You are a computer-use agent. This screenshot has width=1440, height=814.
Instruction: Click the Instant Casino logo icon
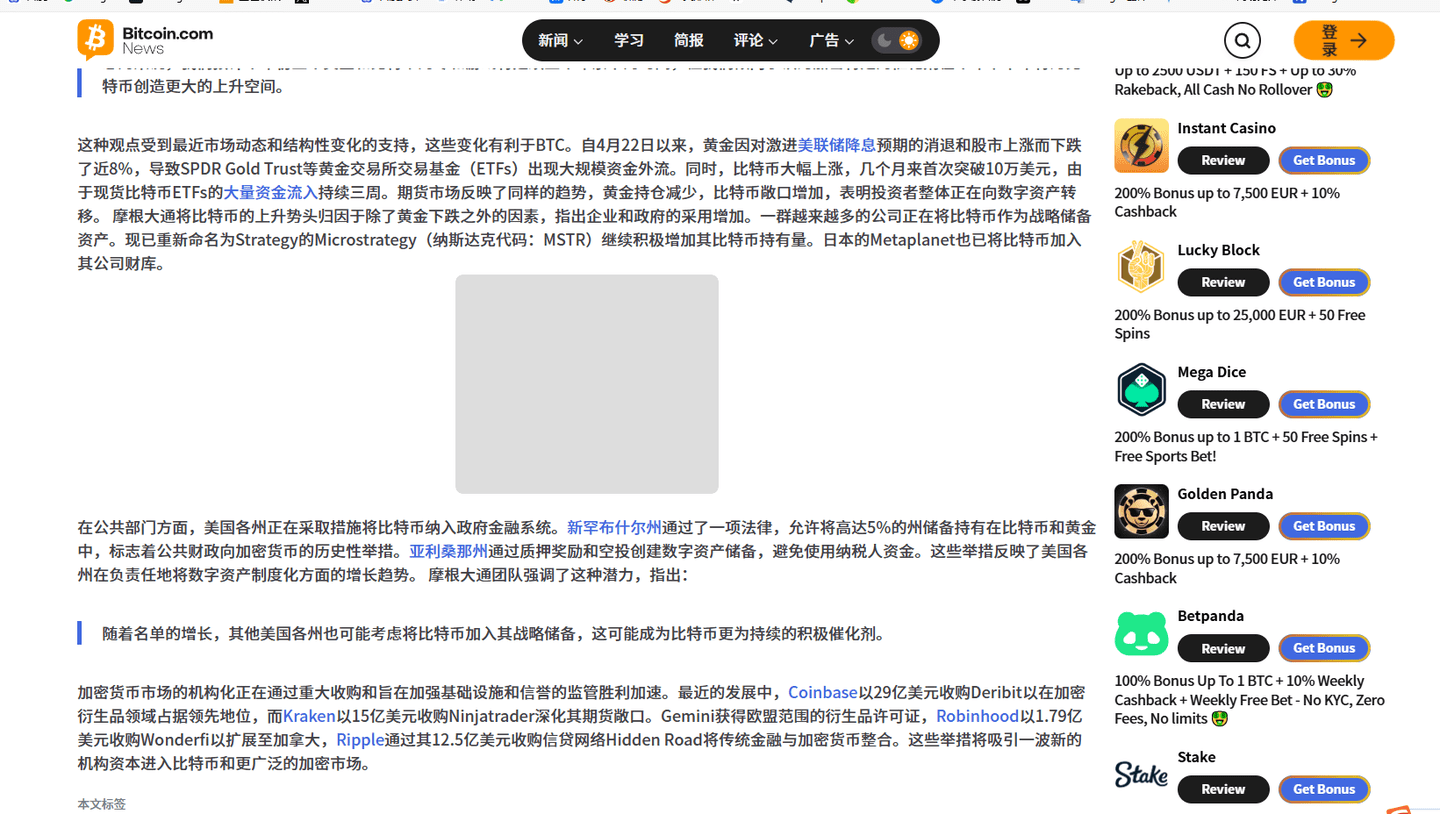(x=1141, y=146)
